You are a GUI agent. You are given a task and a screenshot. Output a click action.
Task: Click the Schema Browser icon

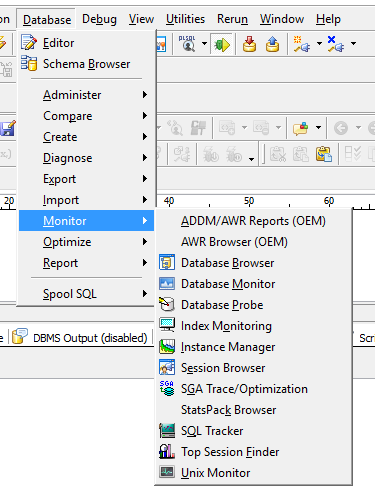pyautogui.click(x=29, y=63)
